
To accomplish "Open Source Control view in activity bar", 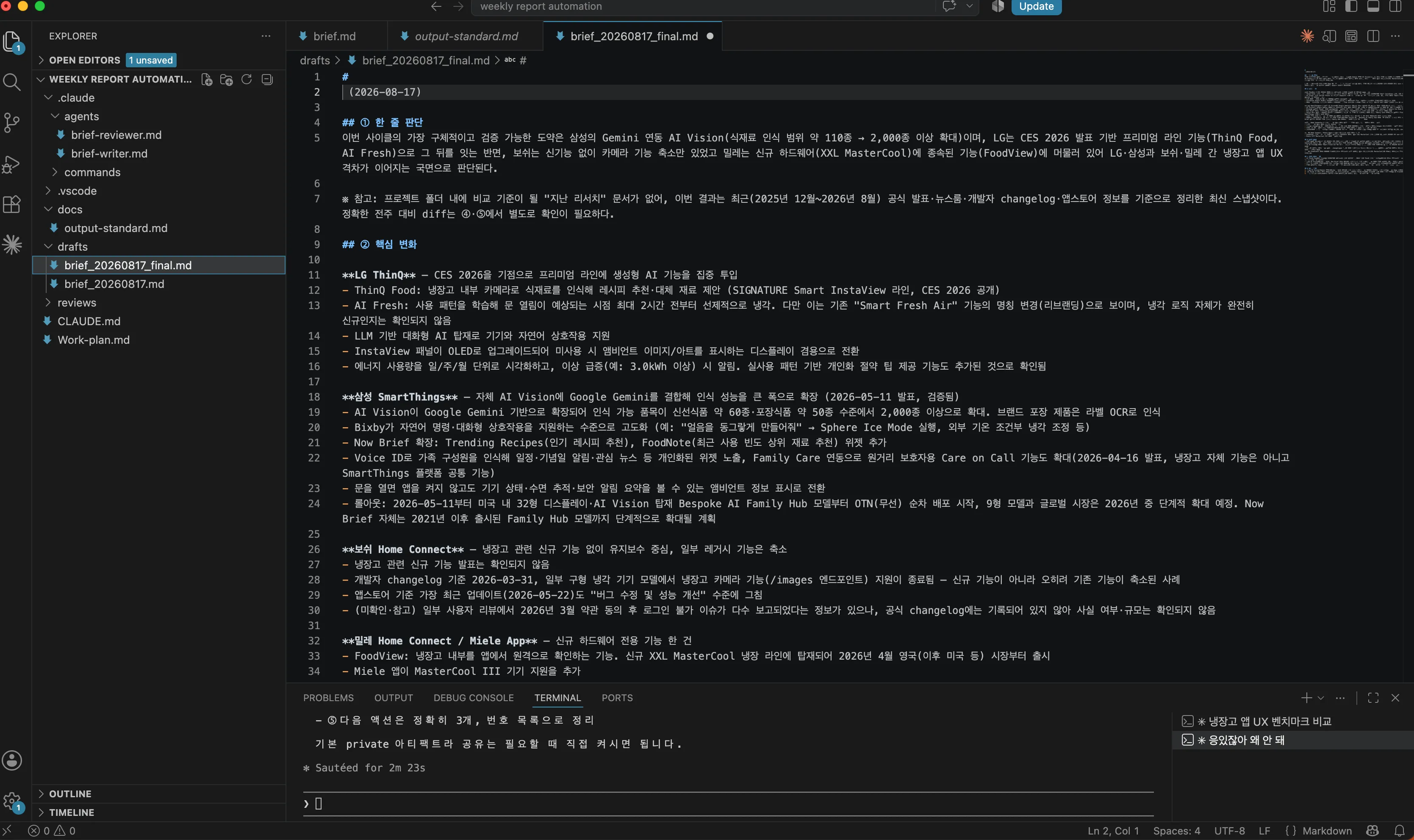I will coord(12,123).
